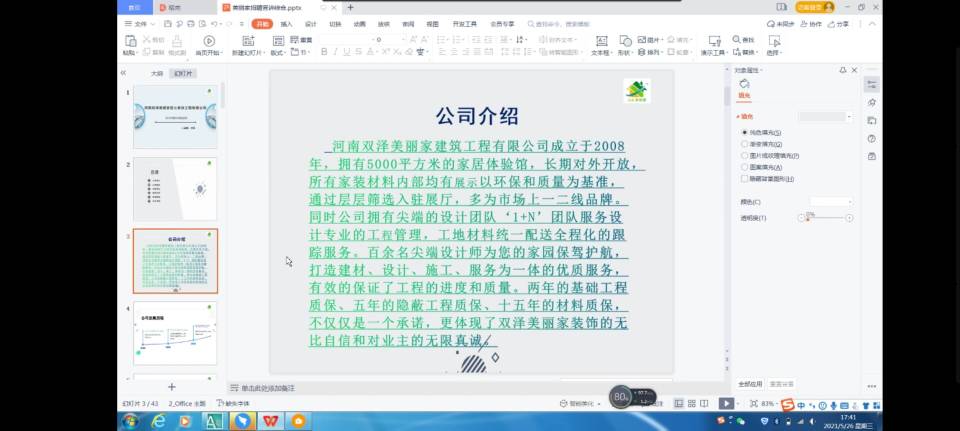Viewport: 960px width, 431px height.
Task: Open WPS app from Windows taskbar
Action: click(x=270, y=421)
